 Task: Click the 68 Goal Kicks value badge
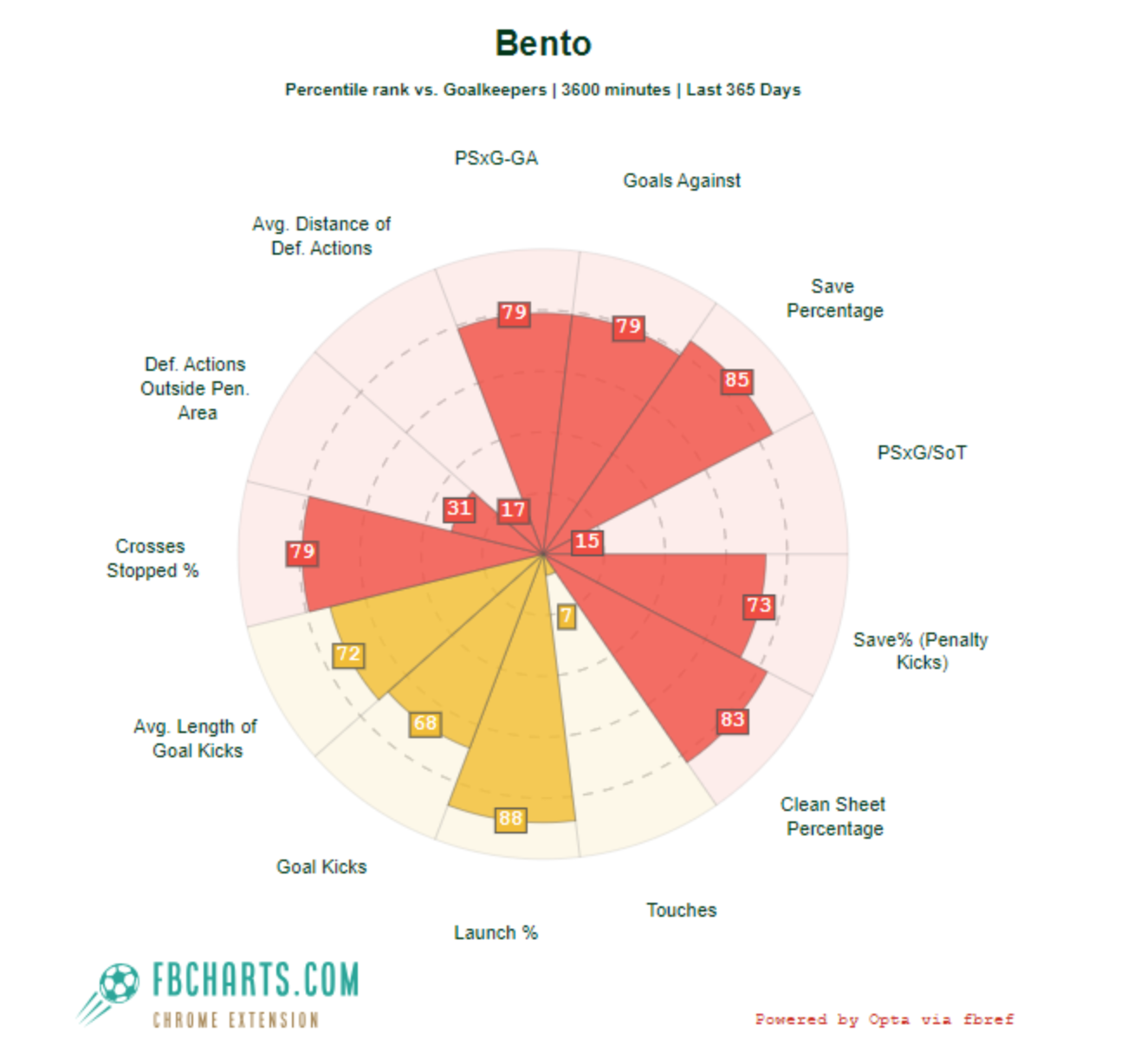coord(425,723)
